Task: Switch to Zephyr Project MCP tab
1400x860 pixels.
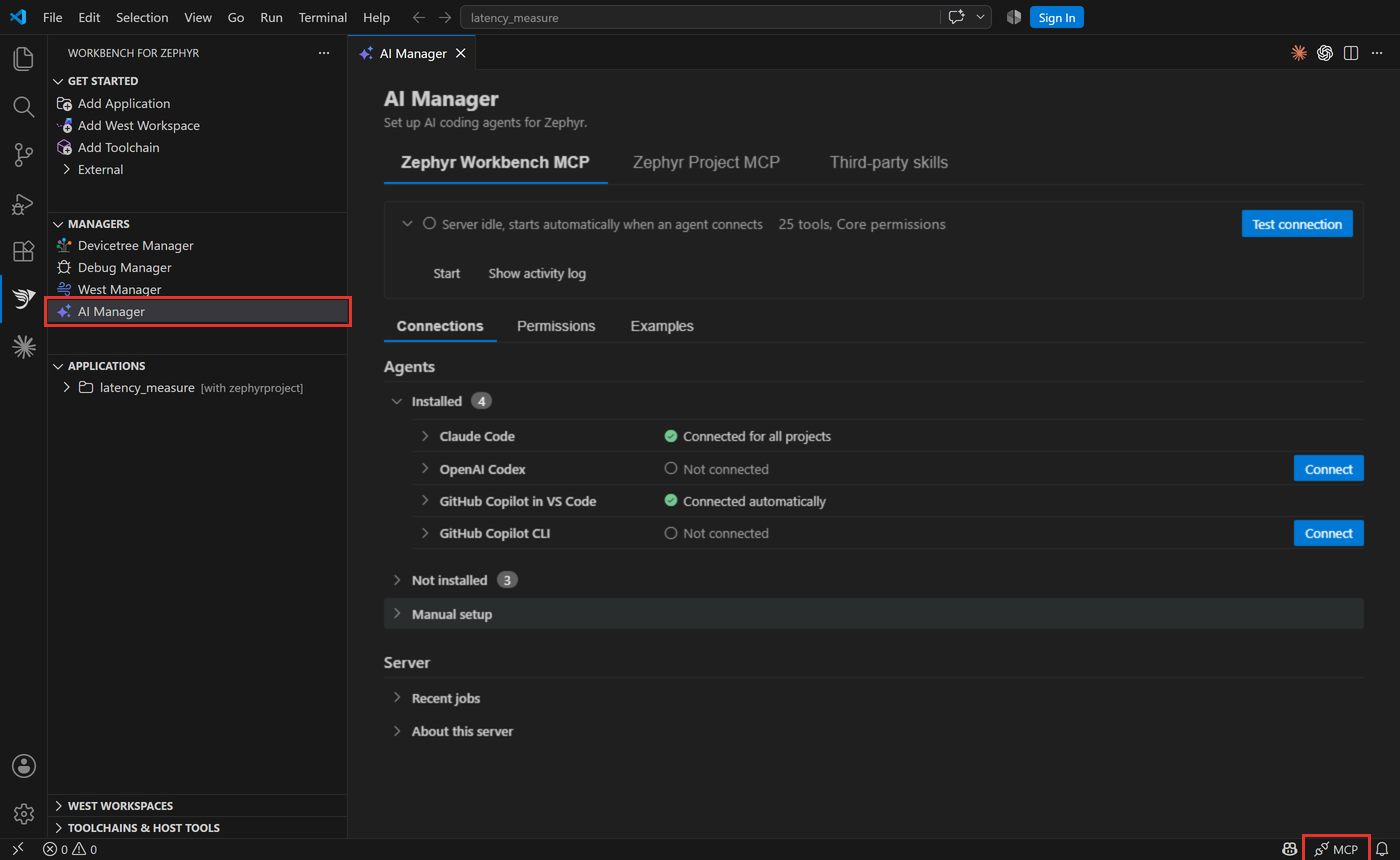Action: (706, 162)
